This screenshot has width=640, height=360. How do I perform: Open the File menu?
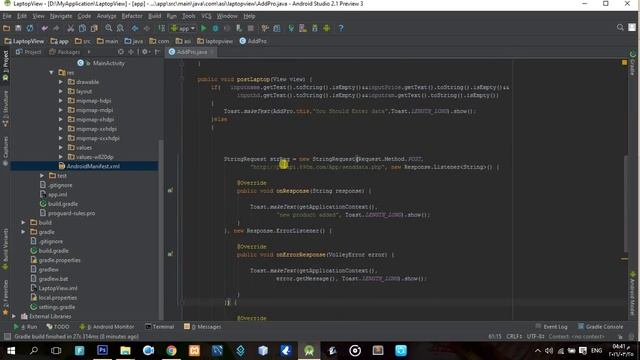pos(7,16)
